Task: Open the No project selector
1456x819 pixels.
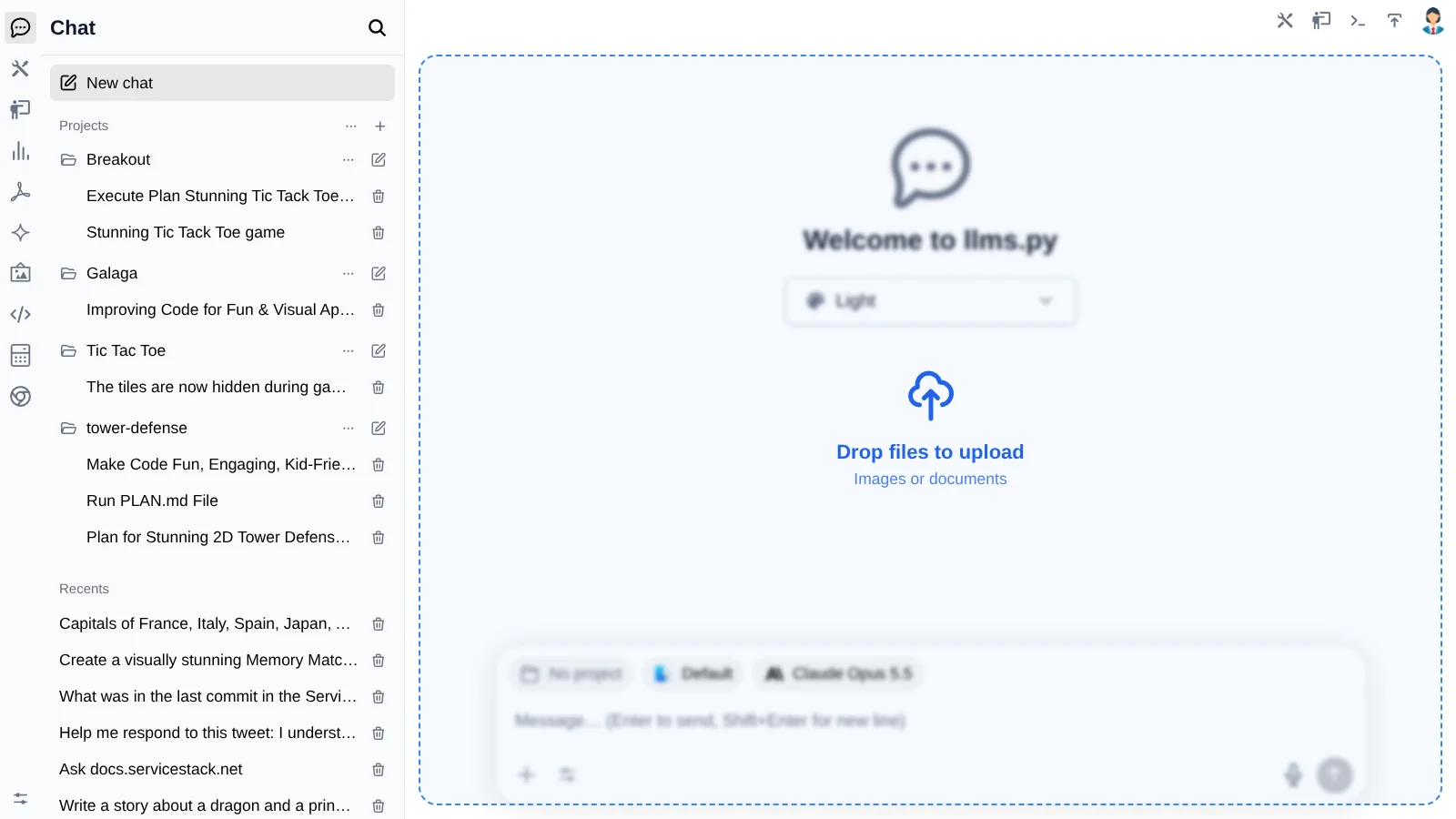Action: (x=571, y=673)
